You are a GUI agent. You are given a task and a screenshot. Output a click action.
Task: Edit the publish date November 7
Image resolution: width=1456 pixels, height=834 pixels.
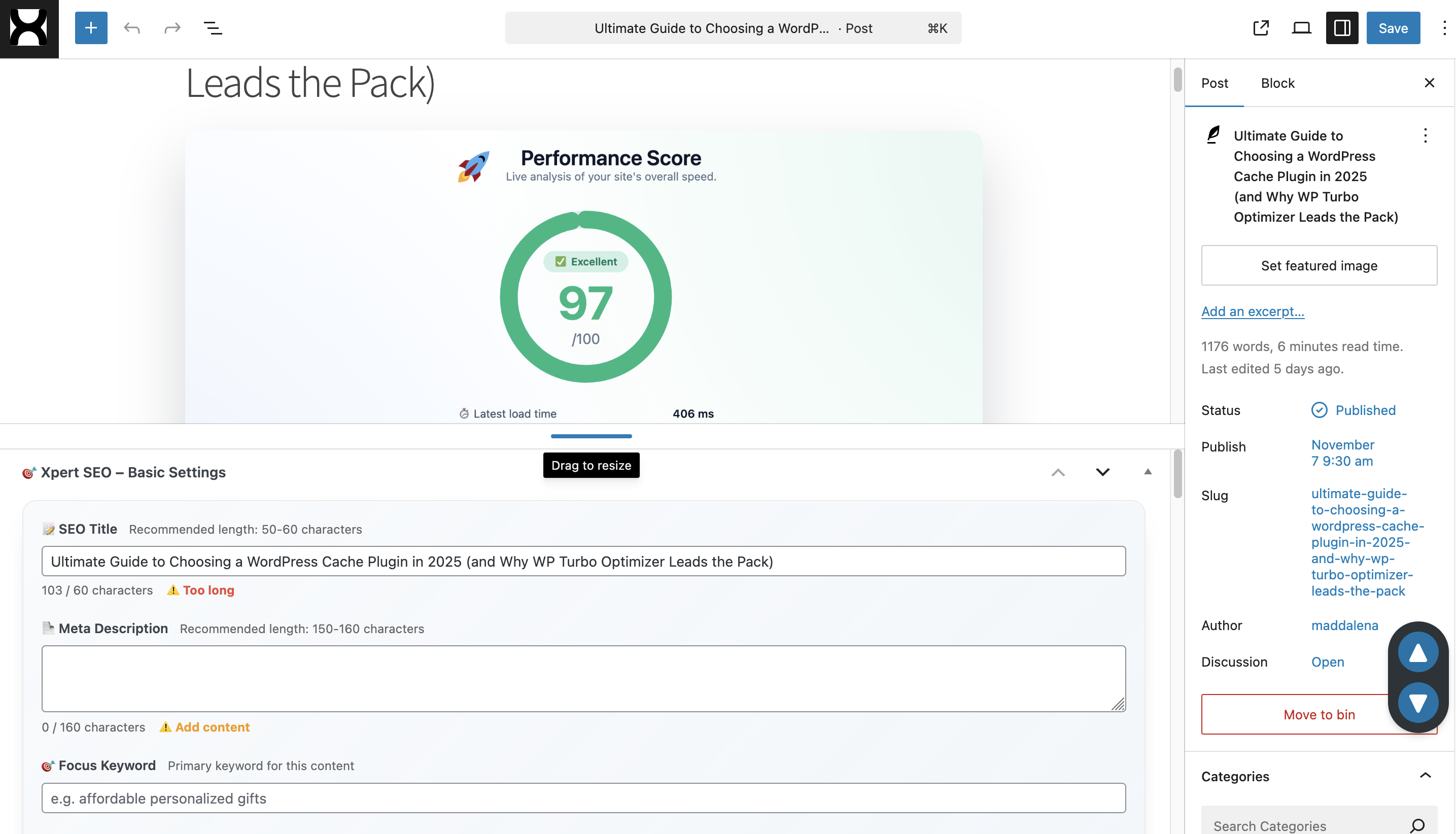[1342, 453]
